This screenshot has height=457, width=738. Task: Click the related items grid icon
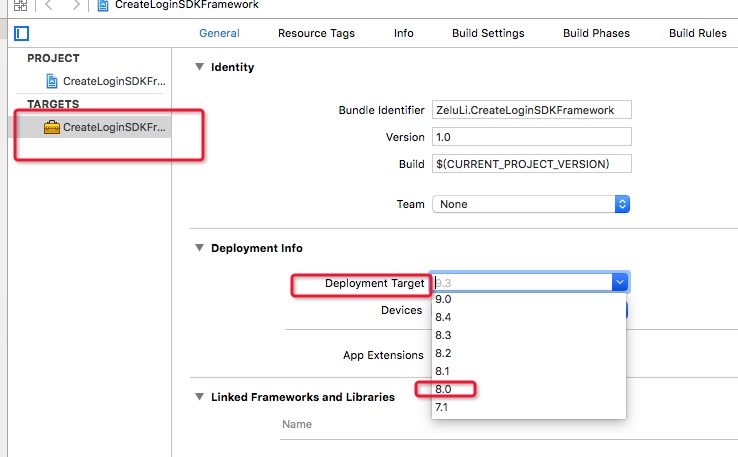(x=20, y=5)
